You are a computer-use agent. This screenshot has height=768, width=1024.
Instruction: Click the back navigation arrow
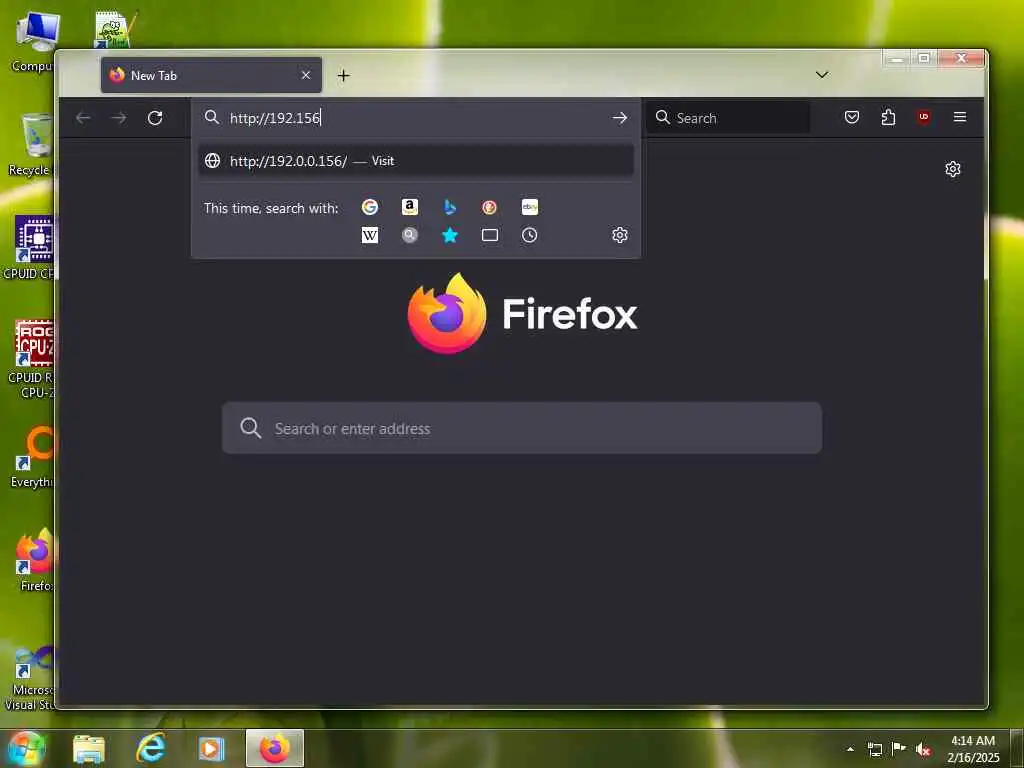(83, 118)
